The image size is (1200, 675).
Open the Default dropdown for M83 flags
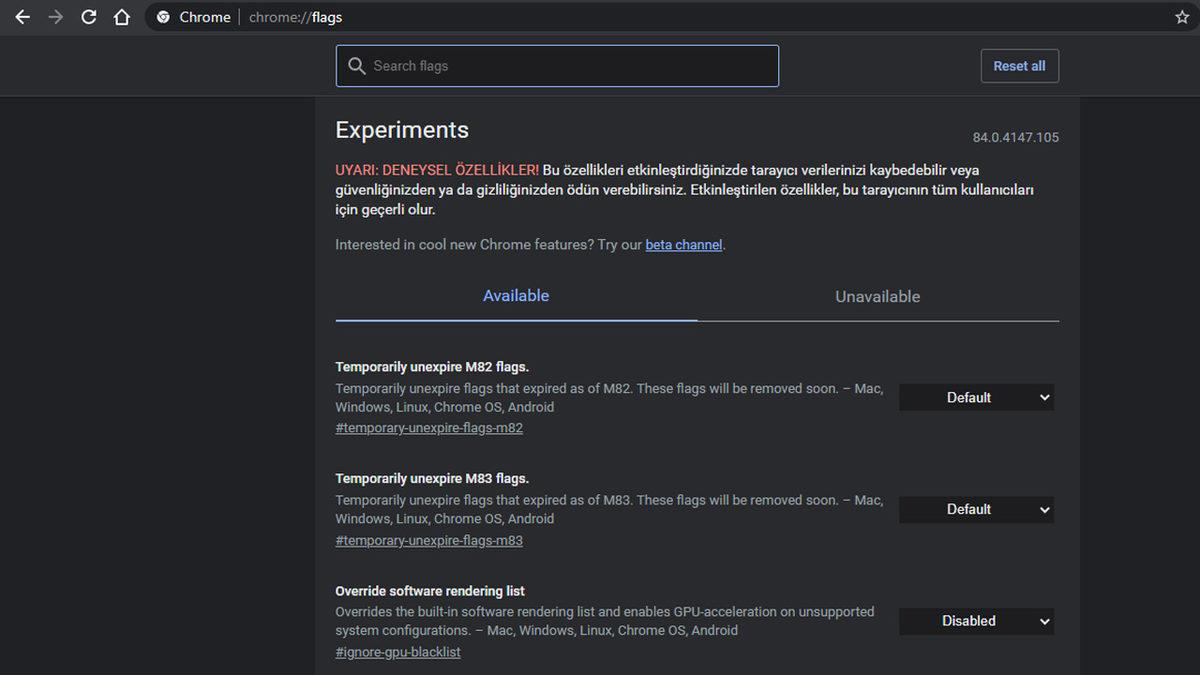tap(975, 509)
